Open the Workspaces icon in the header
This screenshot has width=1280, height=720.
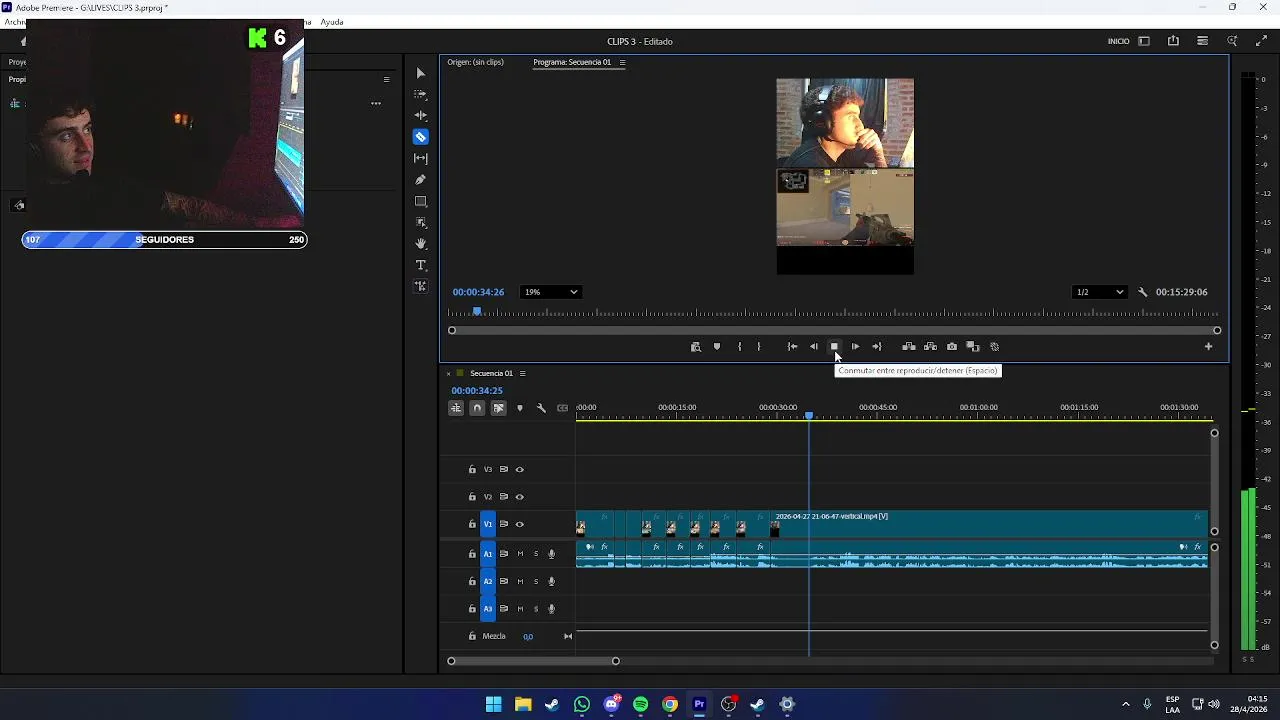(x=1144, y=41)
